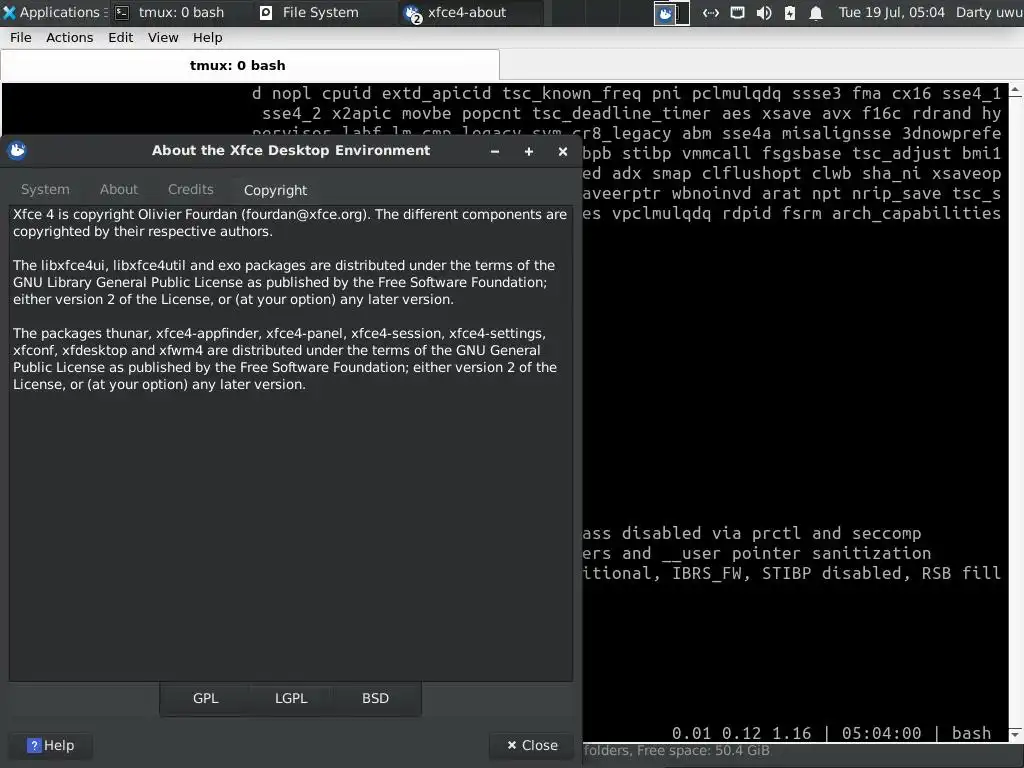Click the Free space: 50.4 GiB status text
1024x768 pixels.
703,750
